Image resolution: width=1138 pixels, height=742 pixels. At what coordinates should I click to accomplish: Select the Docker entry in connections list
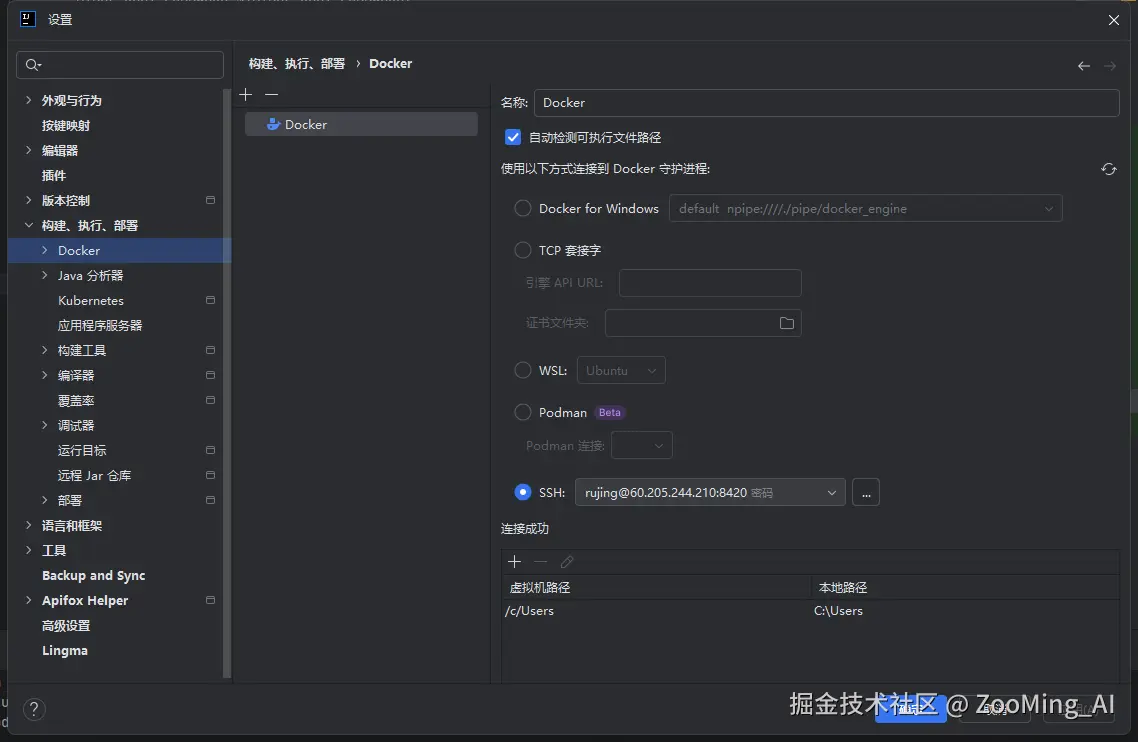pyautogui.click(x=361, y=124)
